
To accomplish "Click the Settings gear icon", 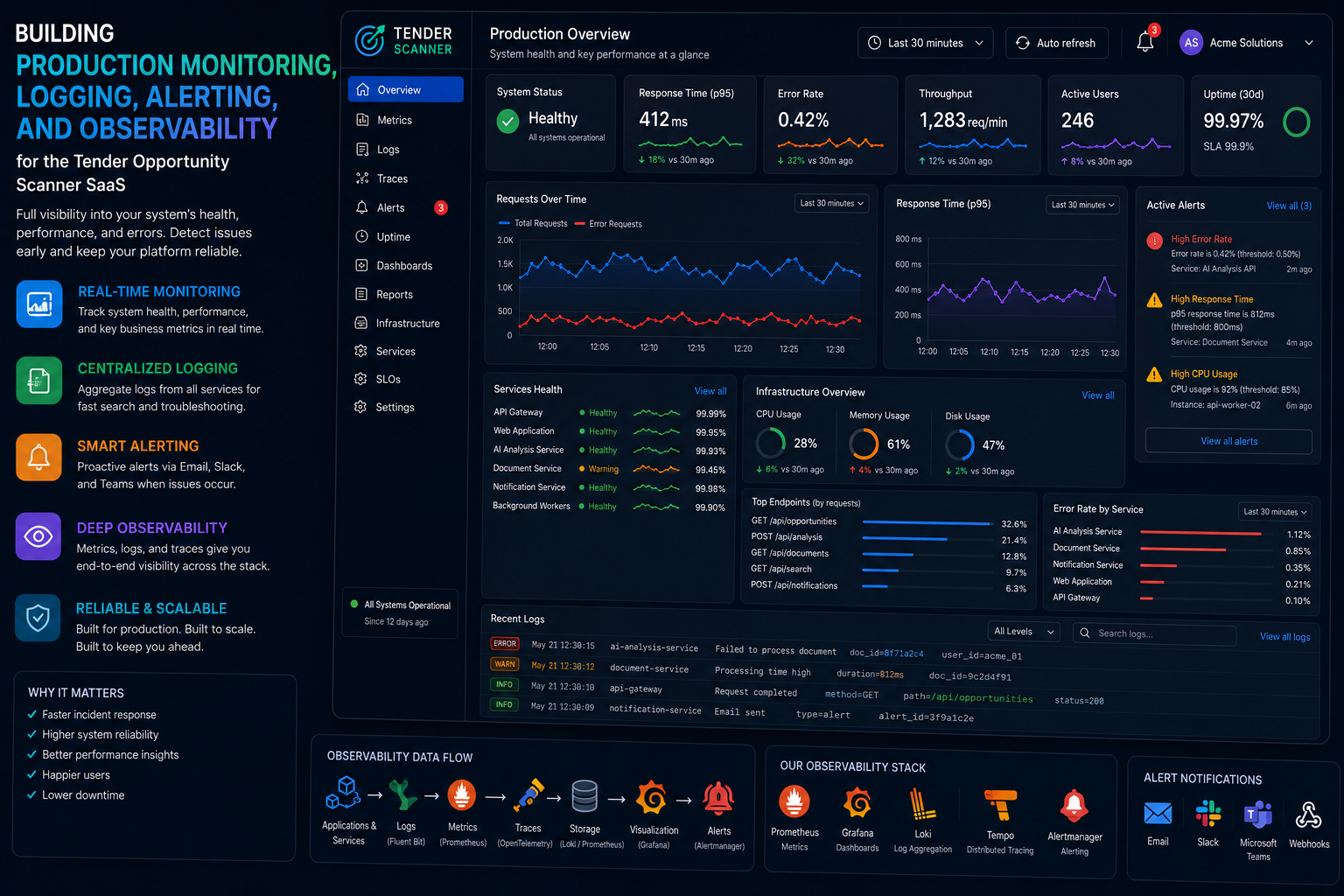I will point(360,407).
